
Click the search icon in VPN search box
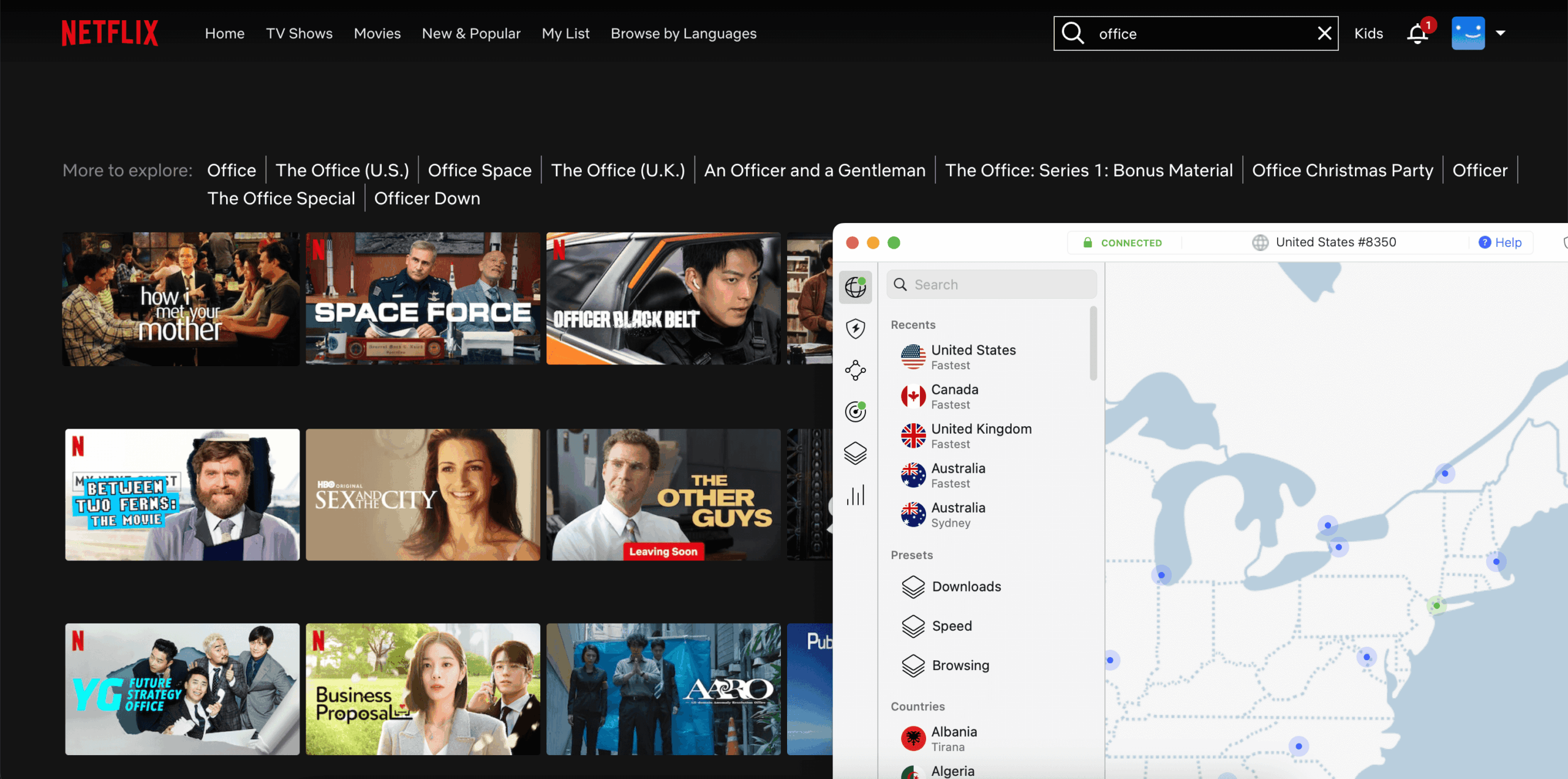point(900,285)
